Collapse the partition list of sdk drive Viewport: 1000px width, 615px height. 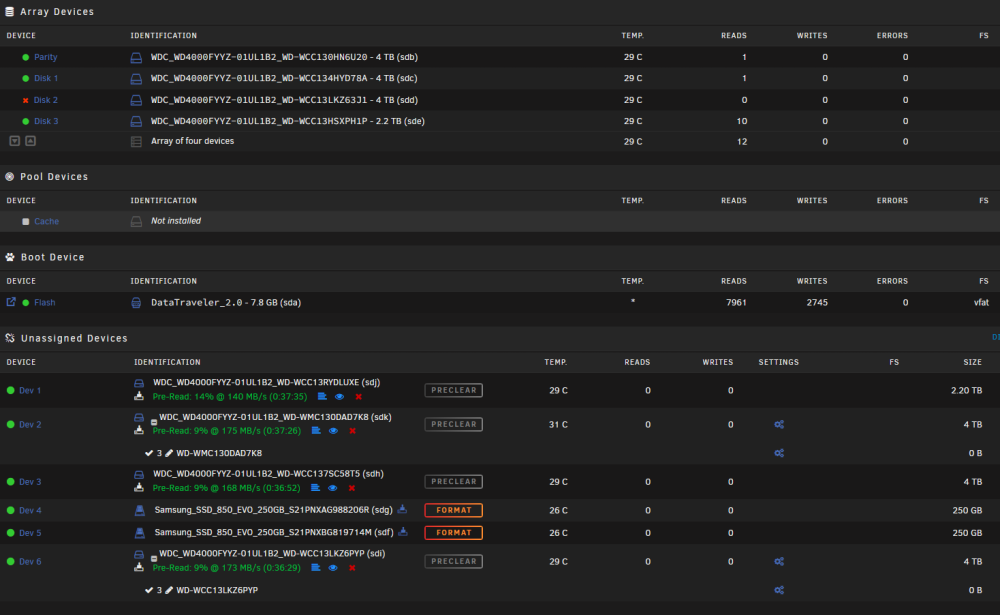(x=154, y=422)
